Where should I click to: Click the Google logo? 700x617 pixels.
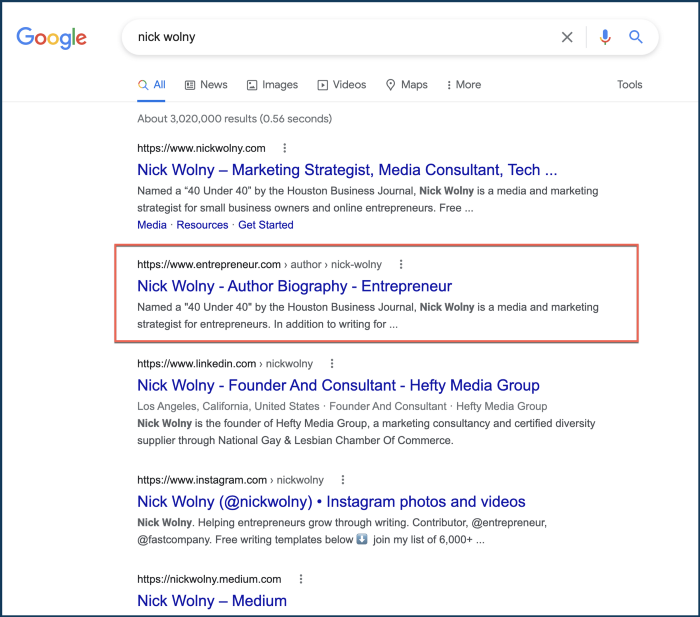[52, 38]
